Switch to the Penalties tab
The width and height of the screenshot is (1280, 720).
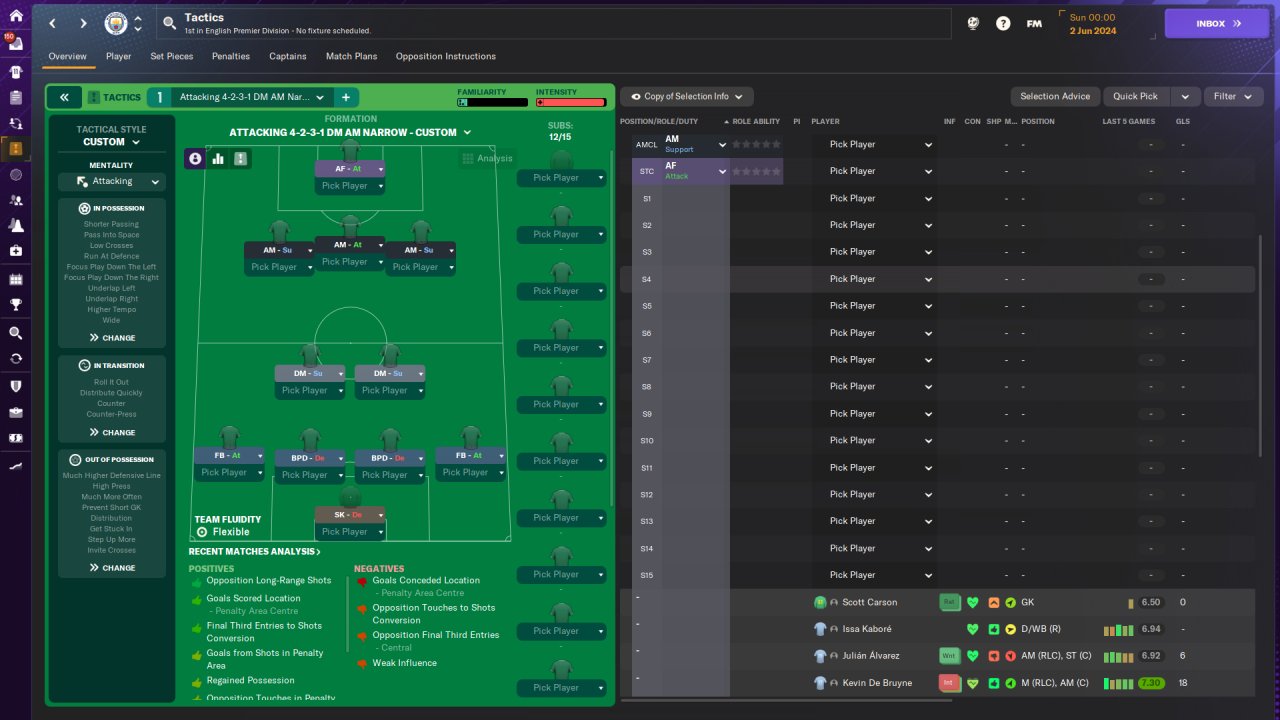point(231,56)
